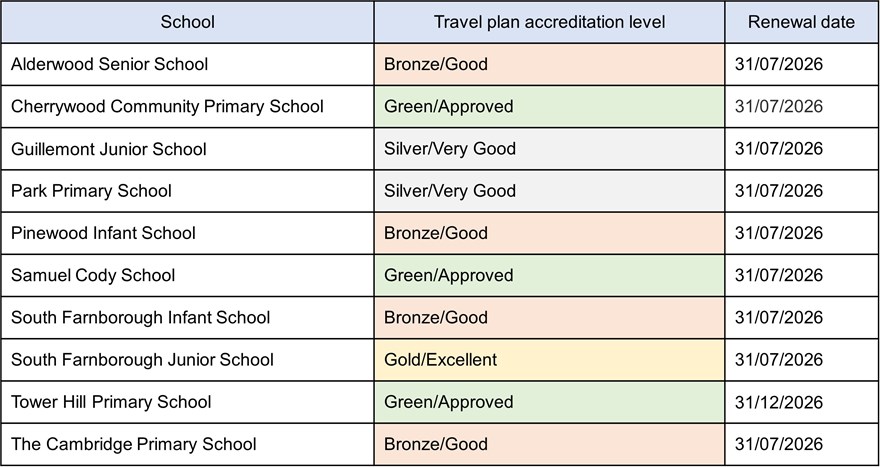Select South Farnborough Infant School name
This screenshot has height=467, width=880.
pyautogui.click(x=140, y=317)
